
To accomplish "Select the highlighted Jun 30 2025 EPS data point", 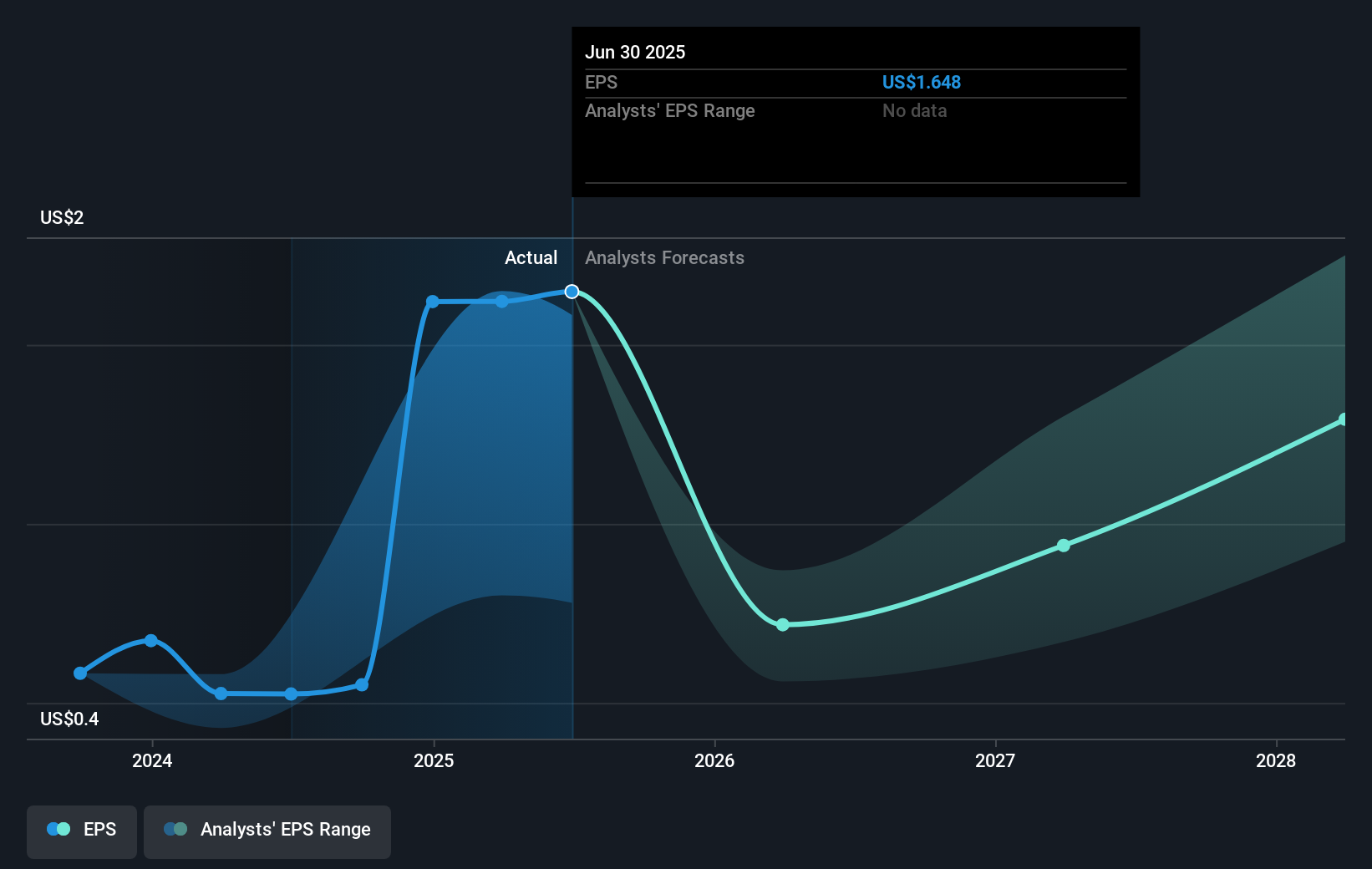I will [572, 292].
